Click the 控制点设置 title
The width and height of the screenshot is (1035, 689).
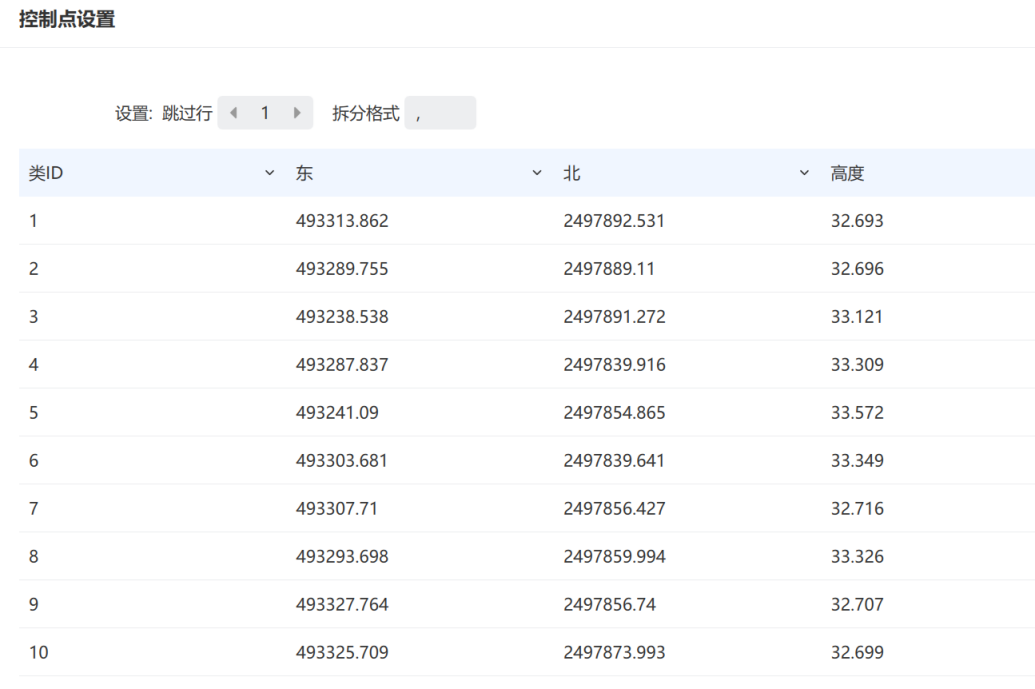point(67,19)
